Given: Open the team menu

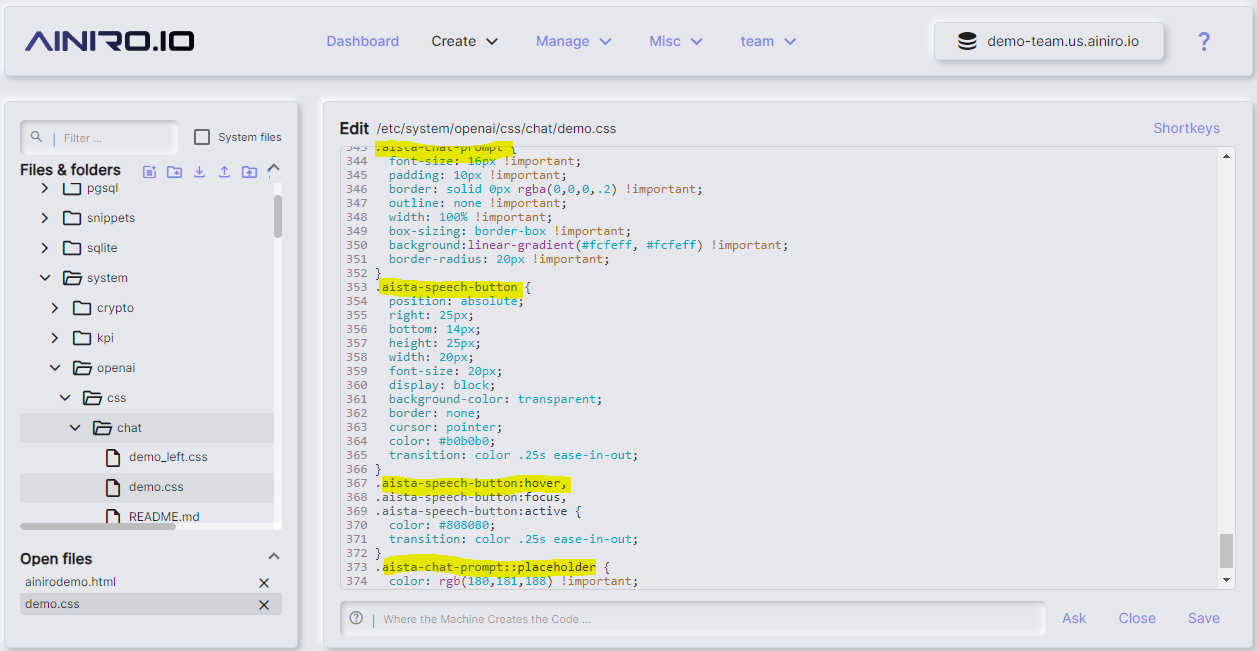Looking at the screenshot, I should tap(769, 41).
